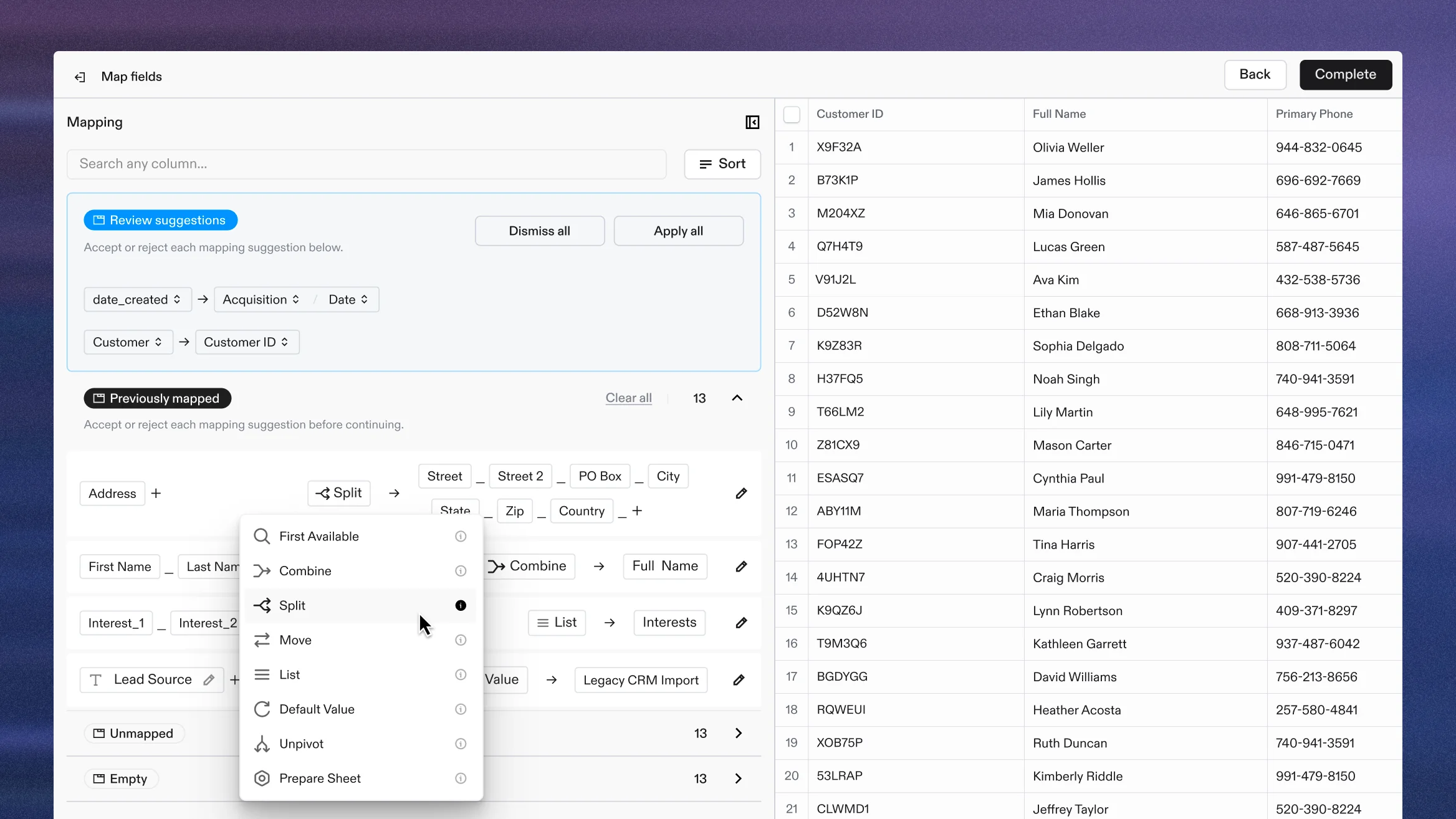1456x819 pixels.
Task: Collapse the Previously mapped section
Action: click(737, 398)
